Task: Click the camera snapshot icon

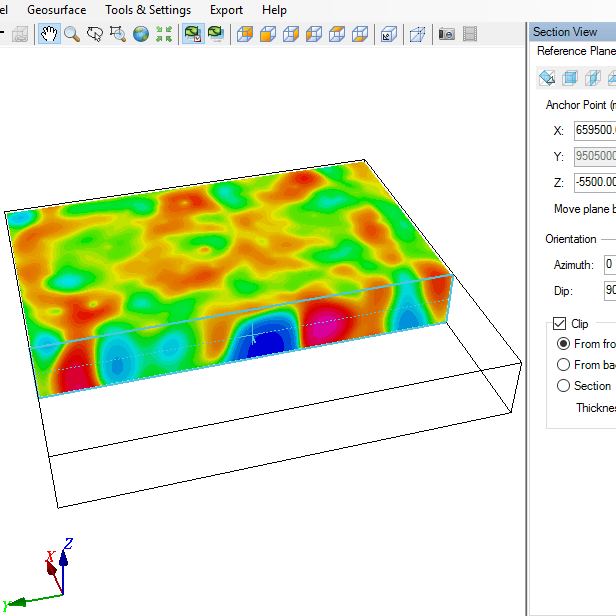Action: [447, 34]
